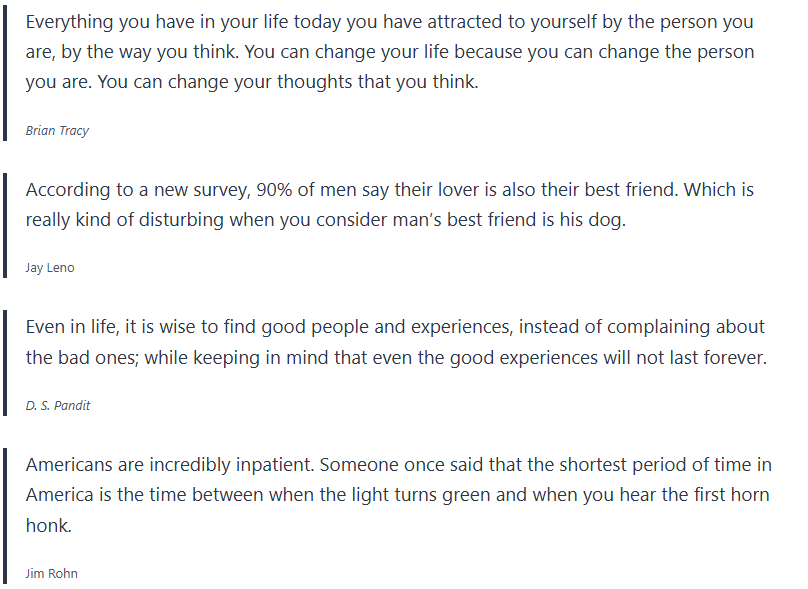The height and width of the screenshot is (589, 808).
Task: Click the '90%' figure in the survey quote
Action: pos(275,190)
